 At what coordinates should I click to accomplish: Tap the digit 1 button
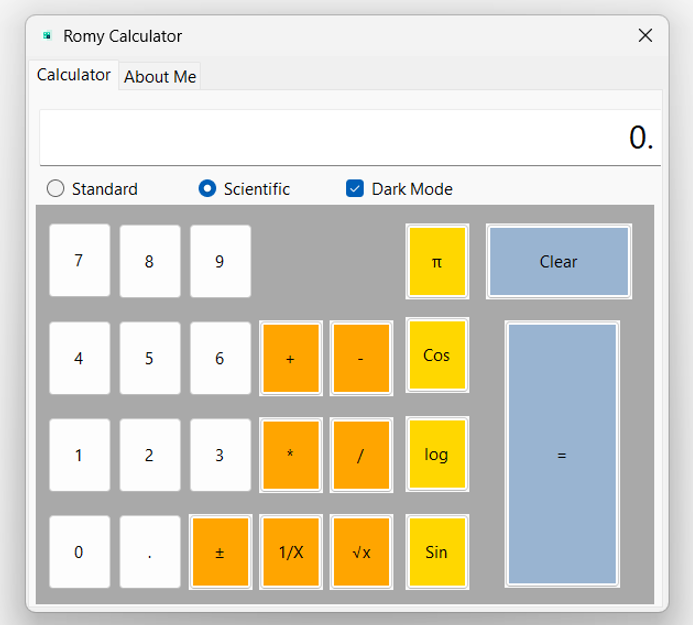80,455
